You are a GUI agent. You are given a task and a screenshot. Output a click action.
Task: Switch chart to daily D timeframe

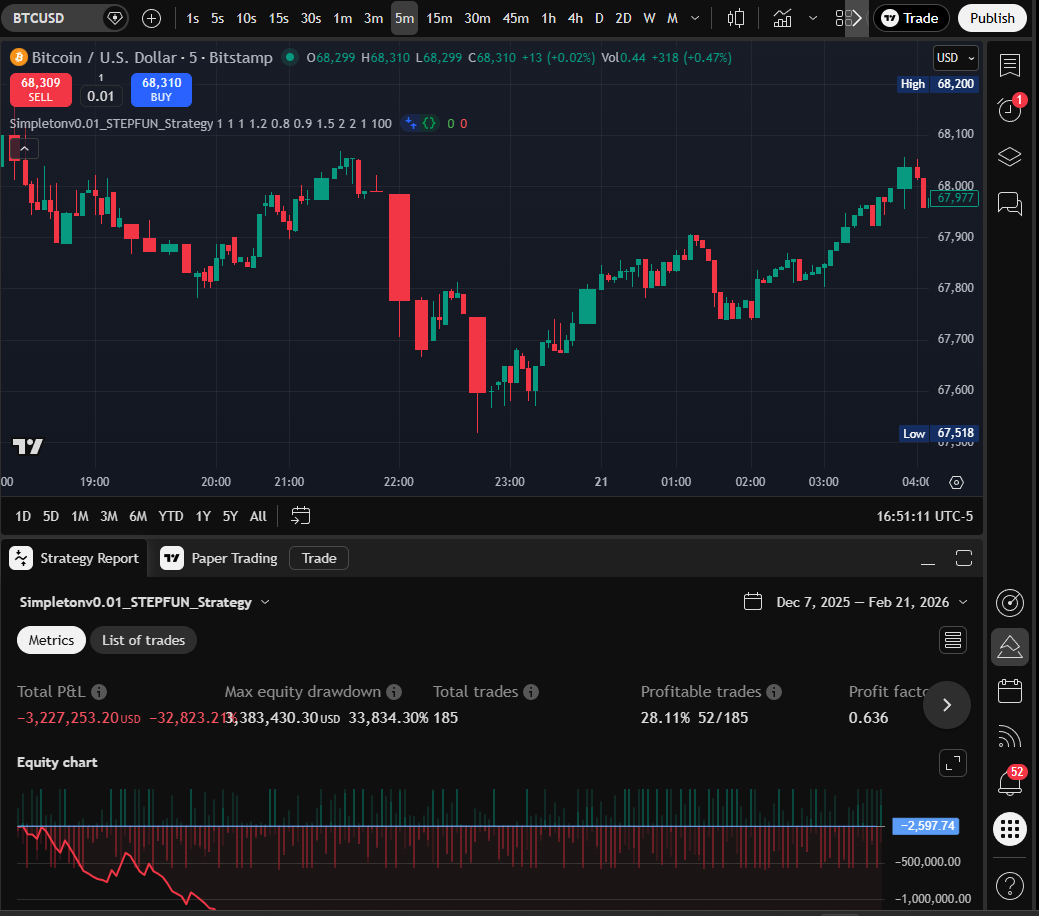click(599, 19)
